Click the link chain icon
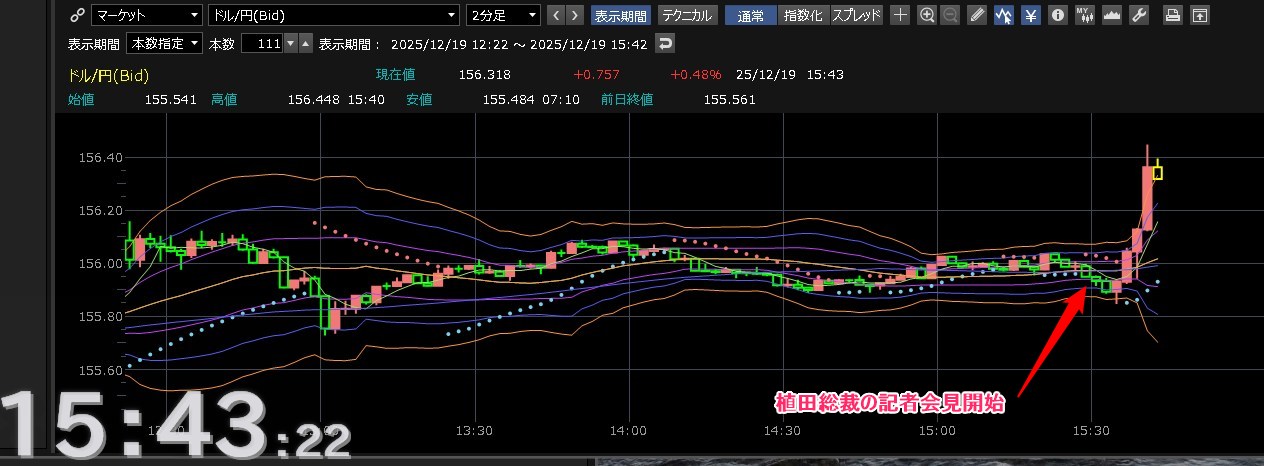The image size is (1264, 466). pyautogui.click(x=77, y=15)
